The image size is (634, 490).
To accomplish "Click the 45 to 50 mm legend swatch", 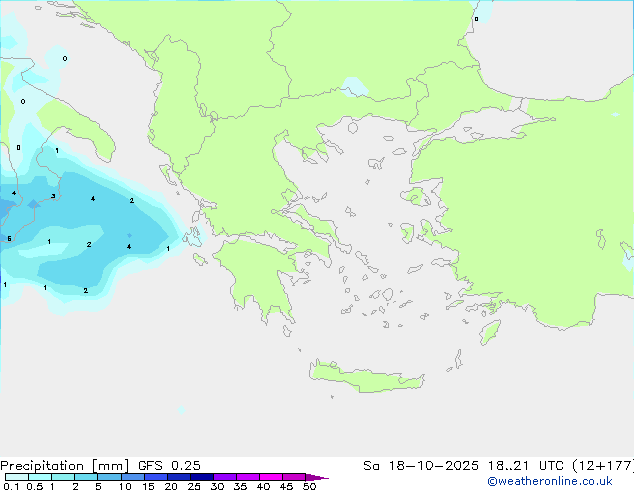I will 294,477.
